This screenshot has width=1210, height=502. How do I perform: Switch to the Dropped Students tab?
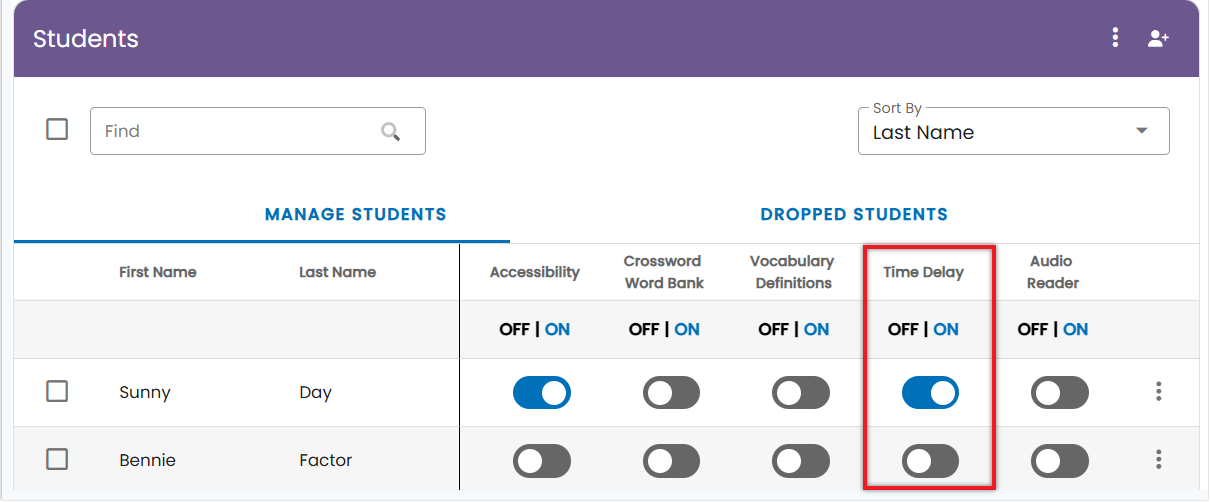click(854, 214)
